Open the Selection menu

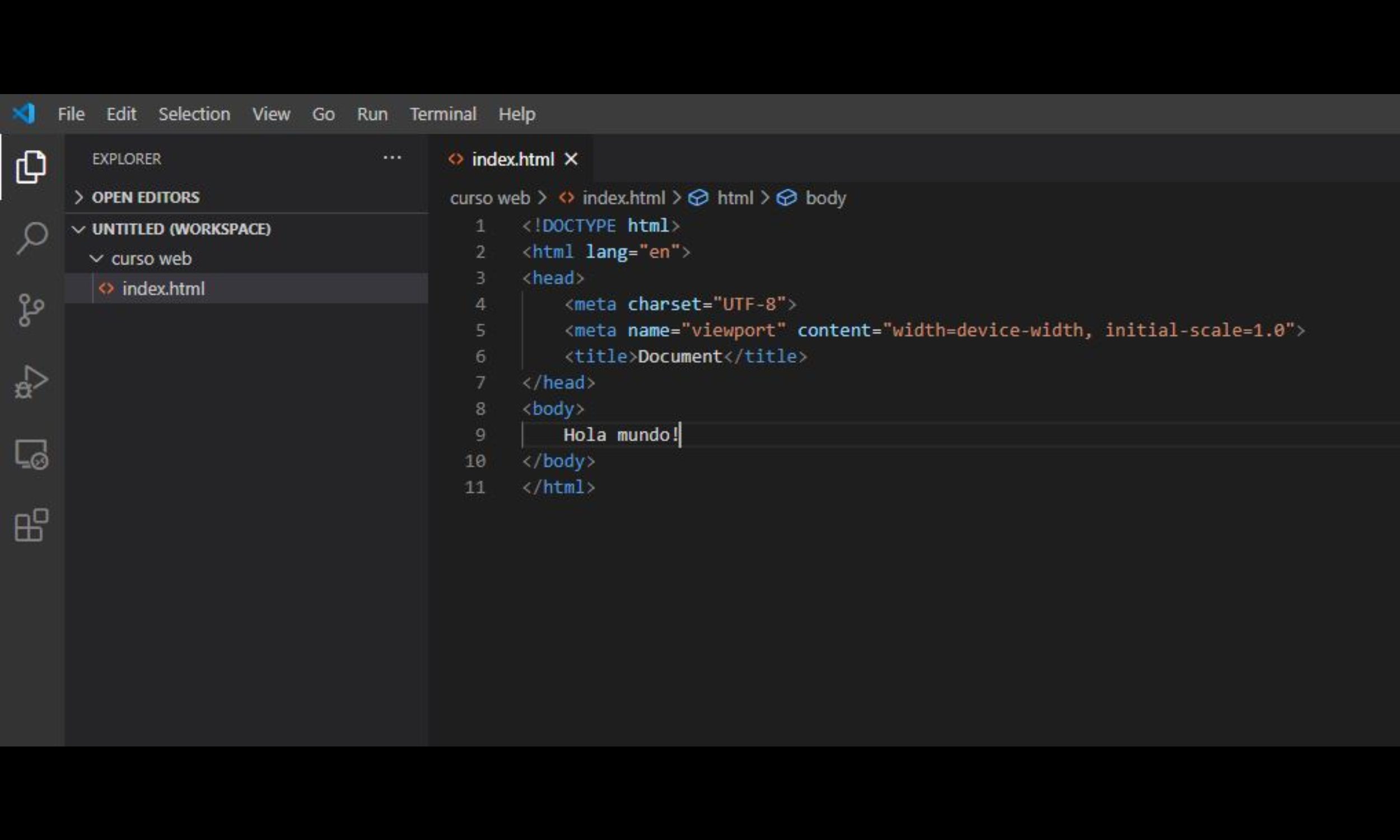coord(194,114)
